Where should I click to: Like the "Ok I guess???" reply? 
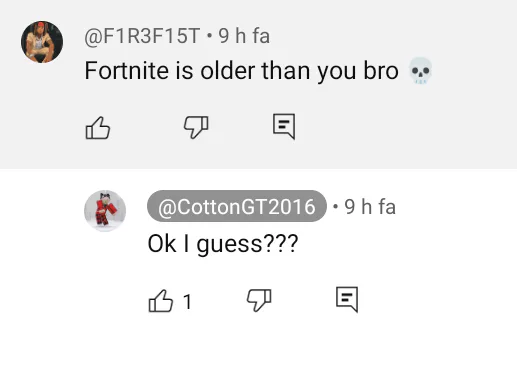161,300
